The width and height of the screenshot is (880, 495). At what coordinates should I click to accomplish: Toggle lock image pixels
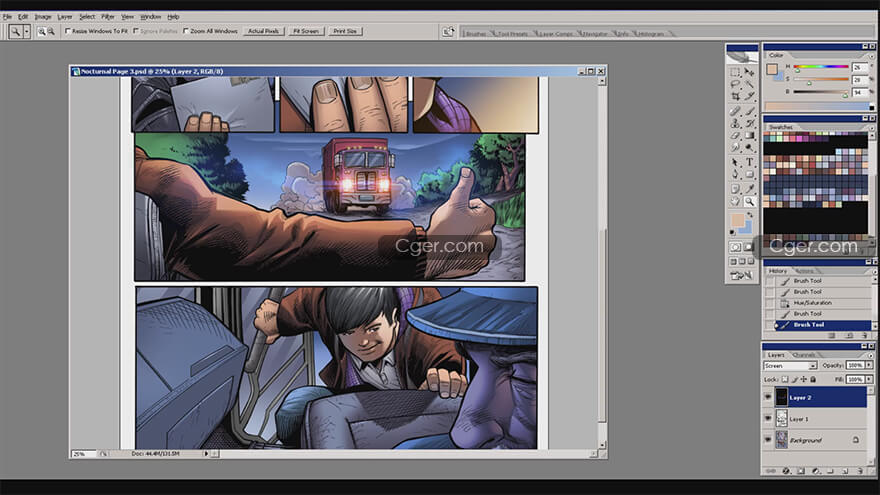click(795, 380)
